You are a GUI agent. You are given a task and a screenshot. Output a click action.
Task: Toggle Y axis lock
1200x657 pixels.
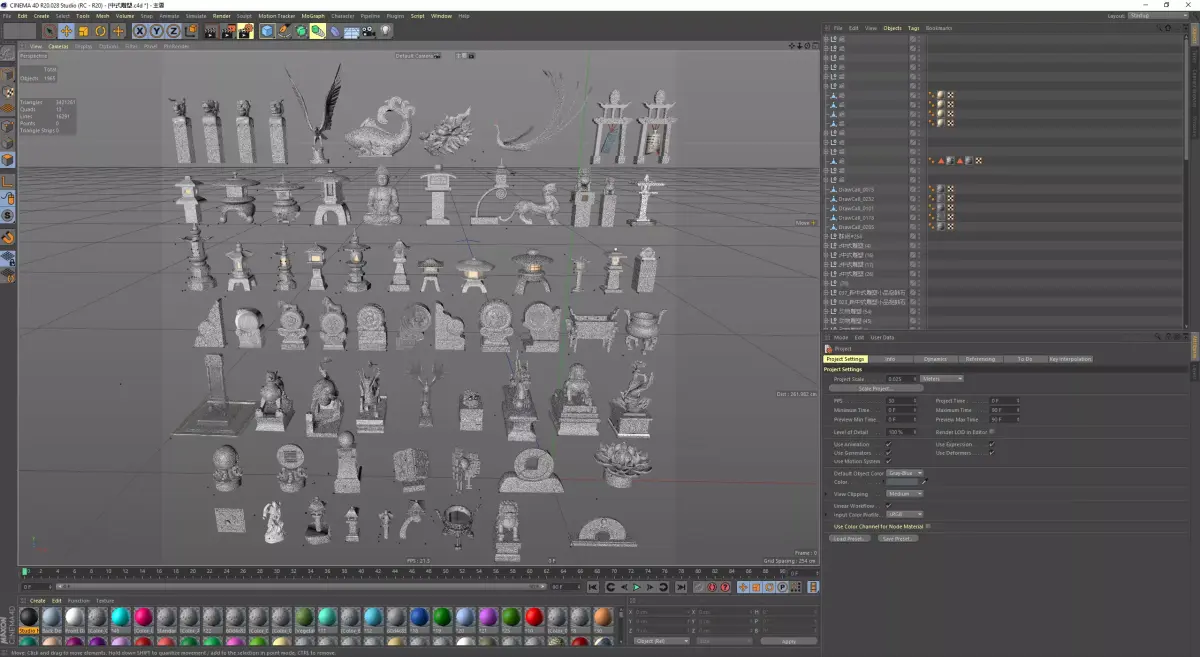point(157,31)
